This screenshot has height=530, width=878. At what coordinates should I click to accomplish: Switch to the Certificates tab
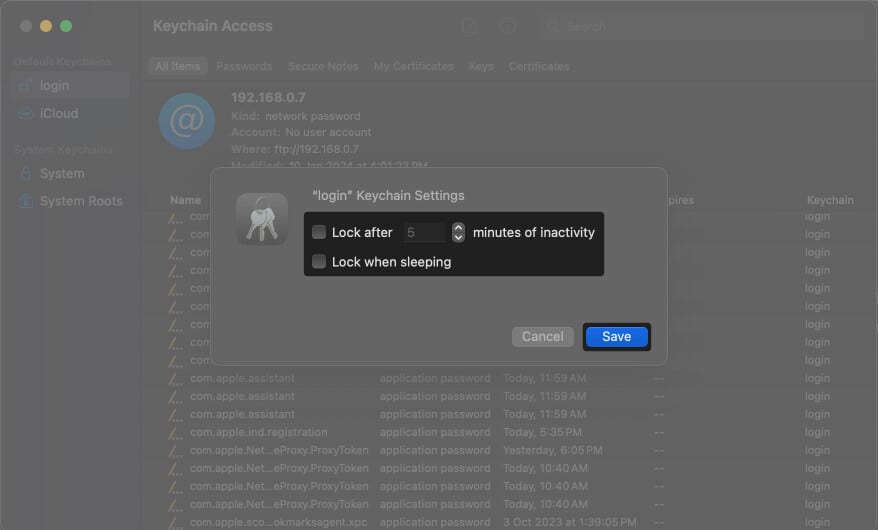click(539, 66)
